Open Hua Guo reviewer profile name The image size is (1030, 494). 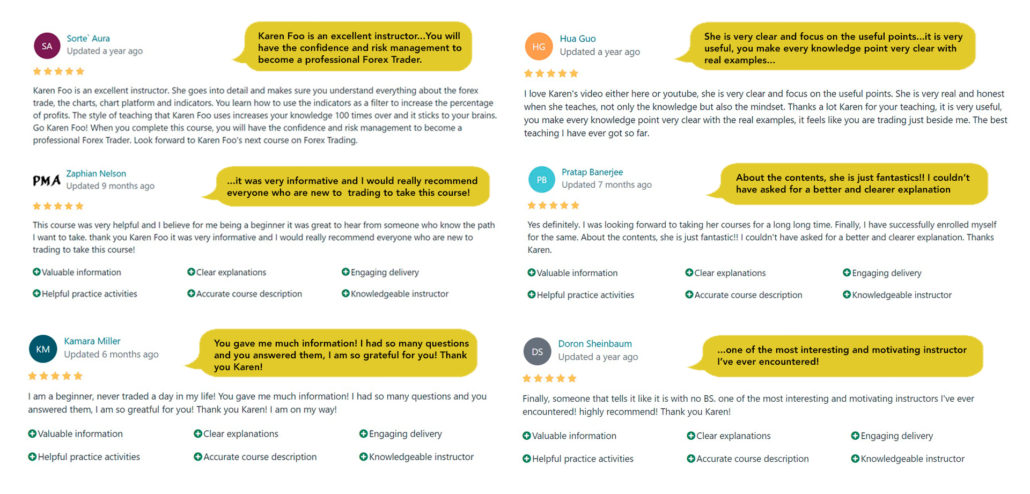pos(578,39)
